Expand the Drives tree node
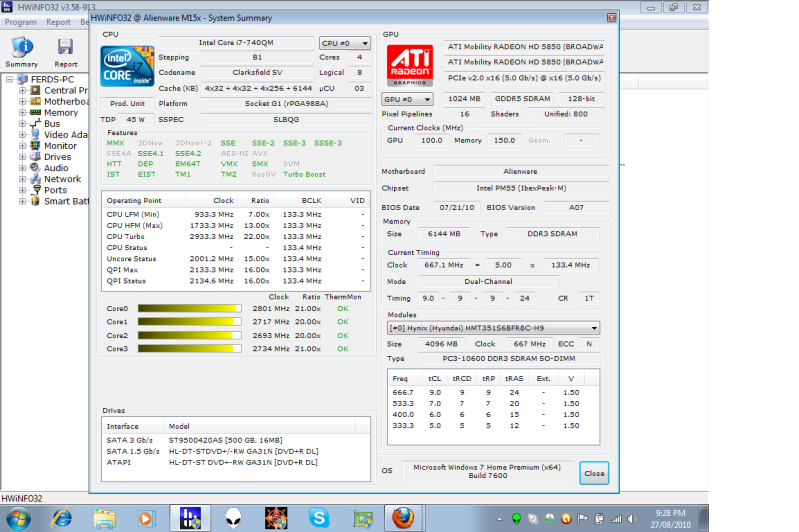Viewport: 799px width, 532px height. (x=22, y=157)
